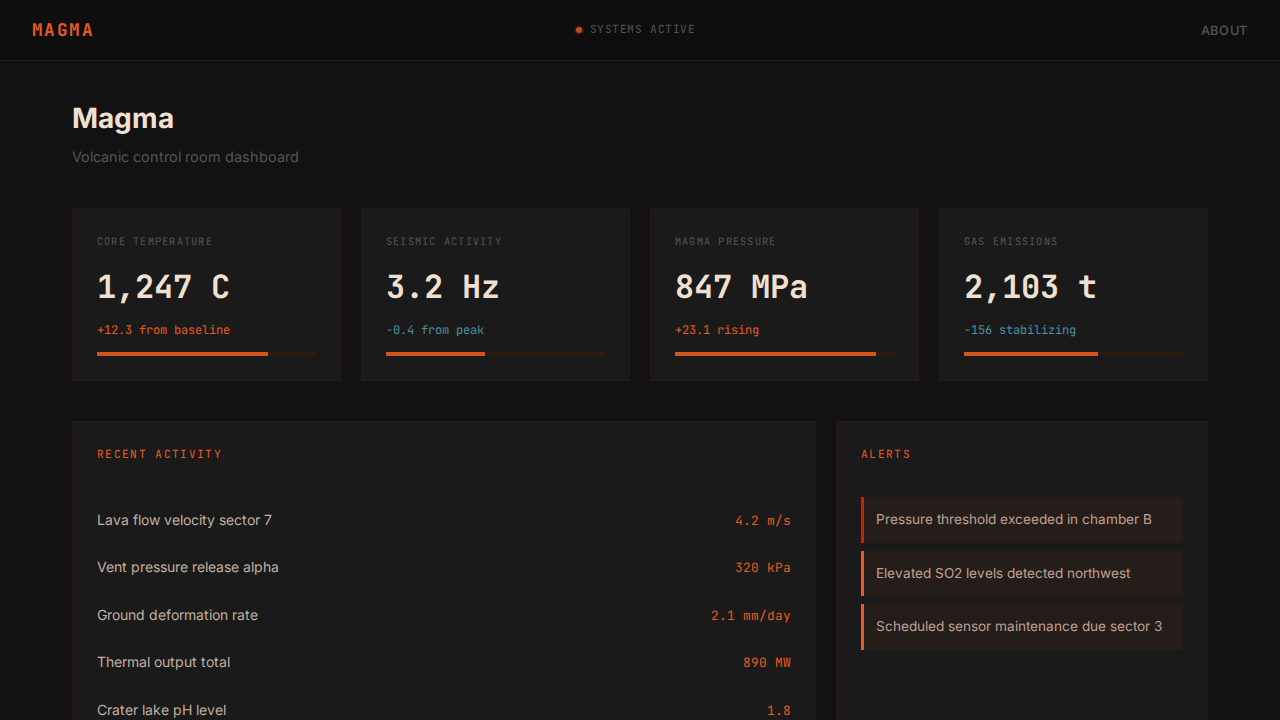
Task: Open the About page link
Action: tap(1223, 30)
